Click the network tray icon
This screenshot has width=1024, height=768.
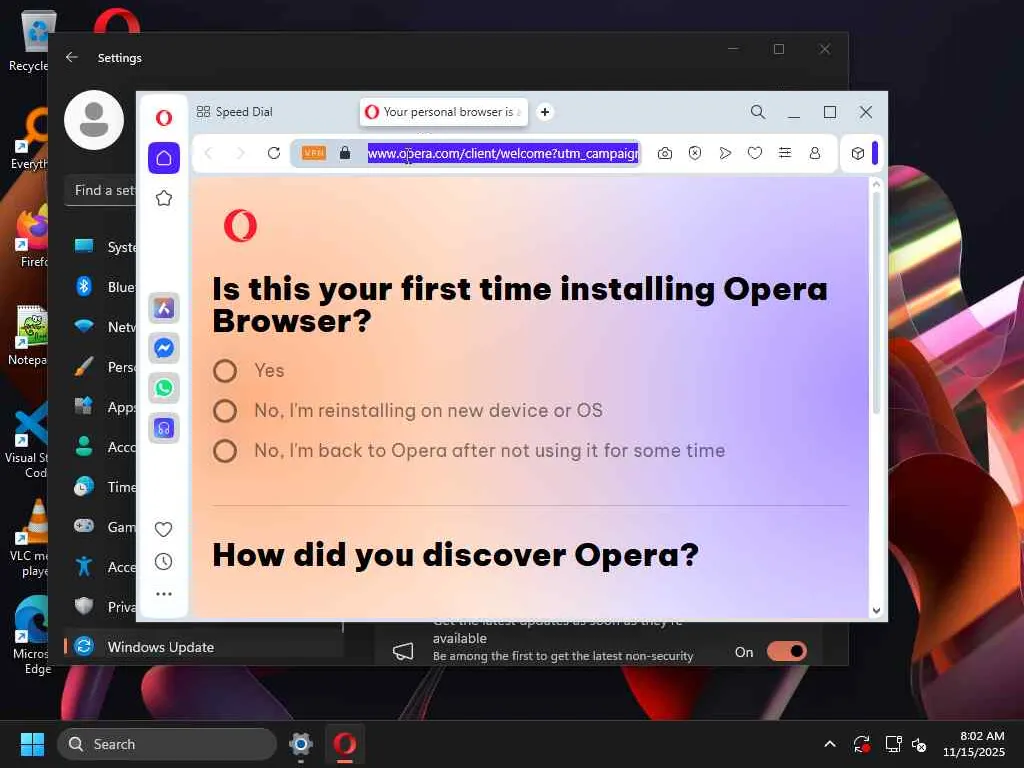coord(893,744)
